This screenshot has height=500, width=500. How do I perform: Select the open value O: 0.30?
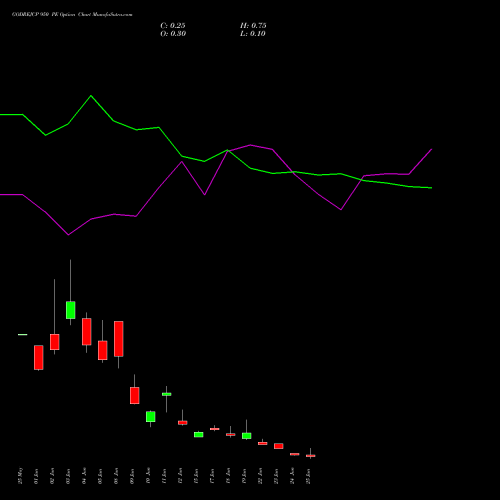point(173,34)
